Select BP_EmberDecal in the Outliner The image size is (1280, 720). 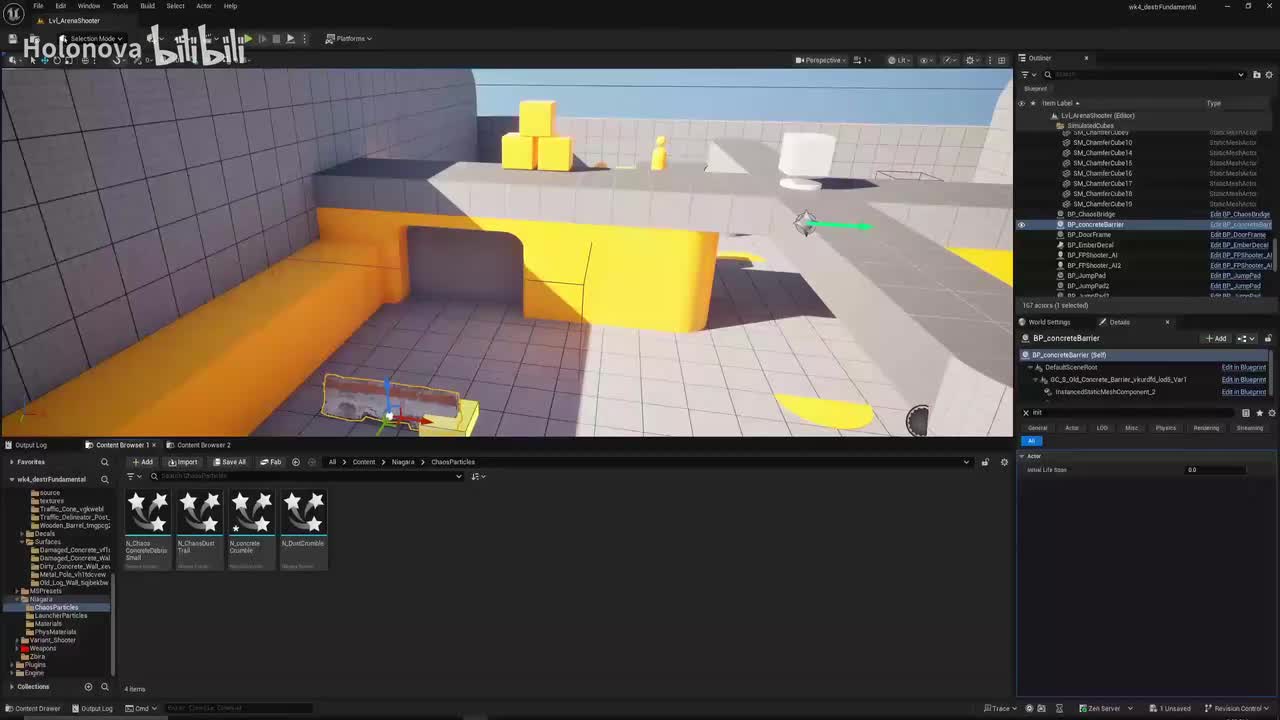coord(1090,245)
